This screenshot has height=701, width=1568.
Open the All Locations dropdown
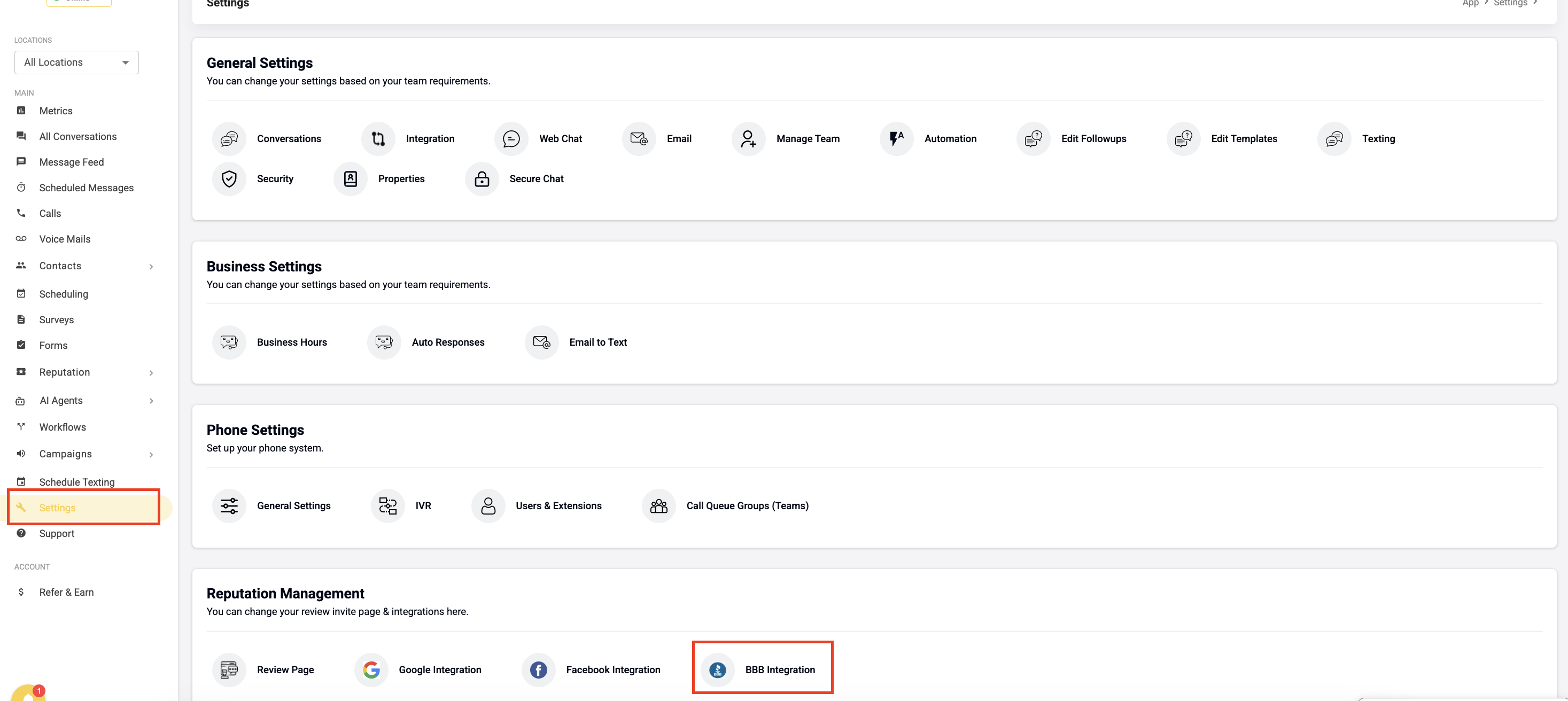coord(76,63)
